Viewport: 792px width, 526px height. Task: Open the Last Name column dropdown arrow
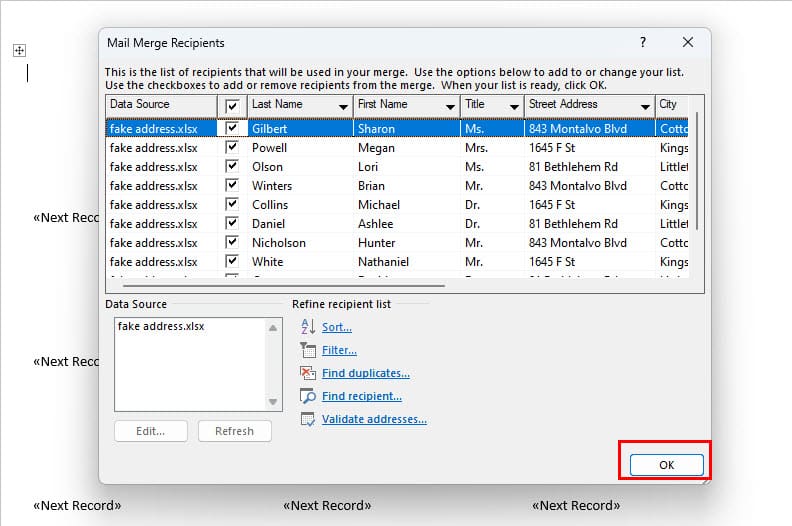[343, 107]
